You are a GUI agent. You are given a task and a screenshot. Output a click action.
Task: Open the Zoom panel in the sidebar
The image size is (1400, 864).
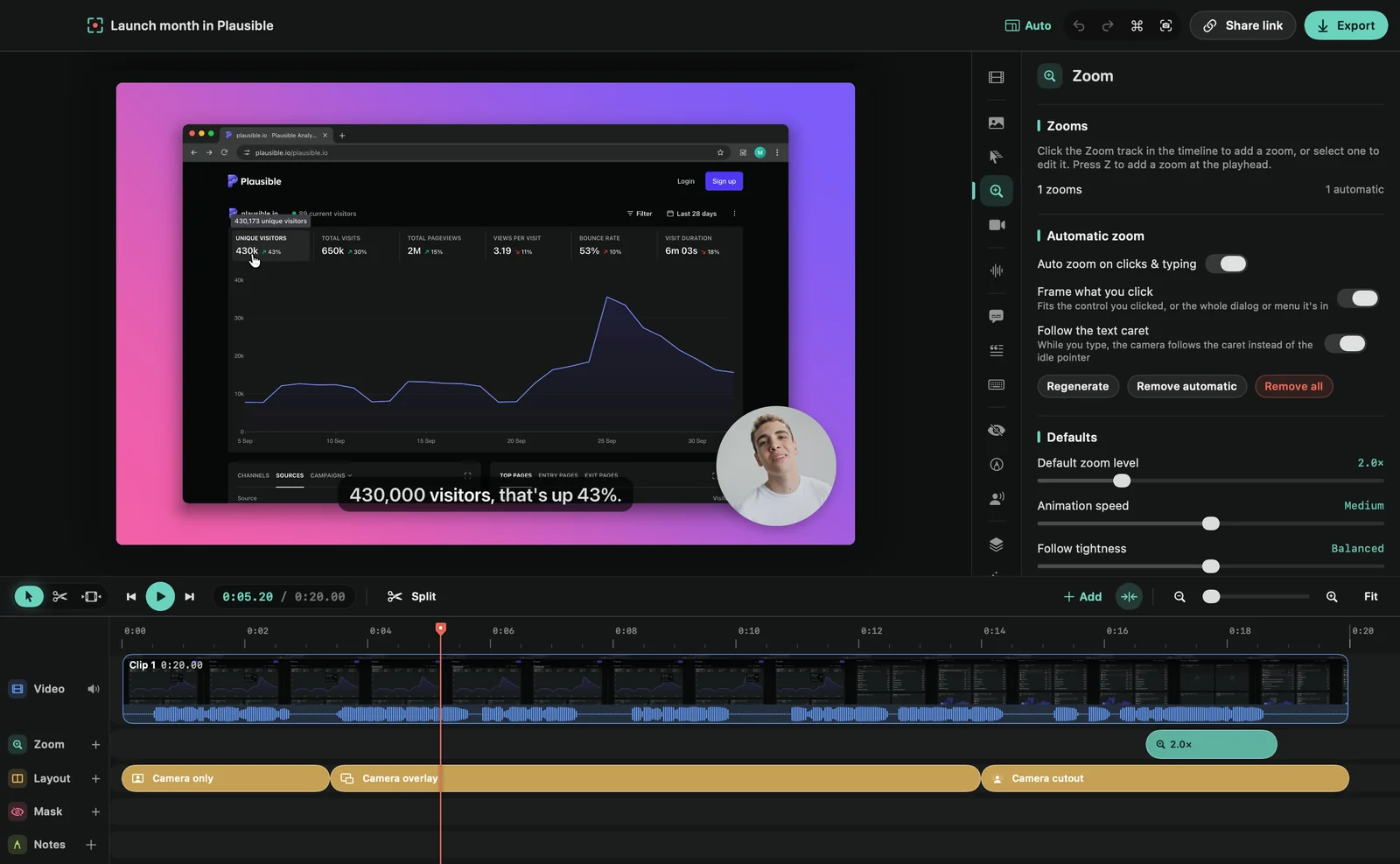click(997, 191)
